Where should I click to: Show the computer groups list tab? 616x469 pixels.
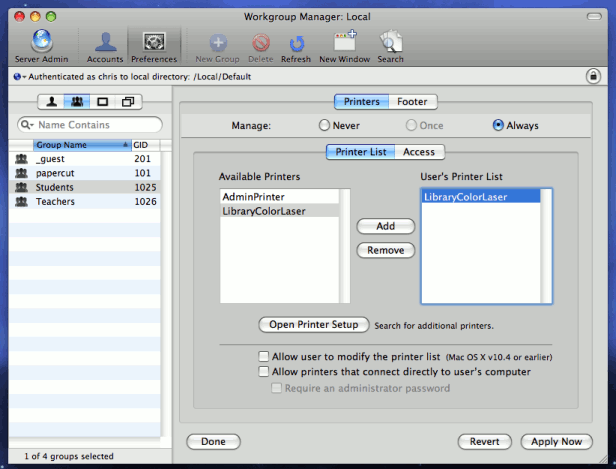coord(128,102)
